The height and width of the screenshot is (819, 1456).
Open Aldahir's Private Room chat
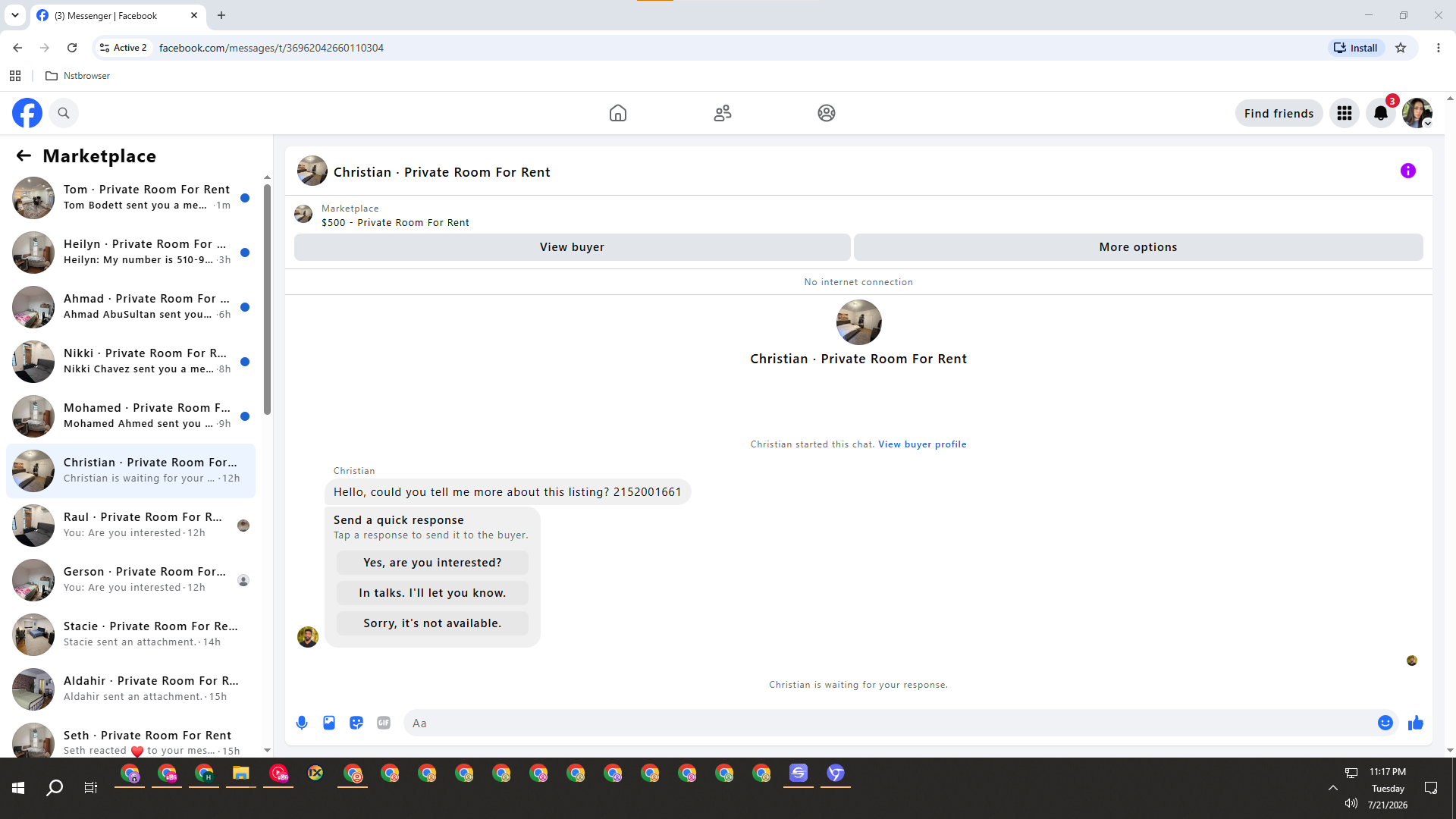[x=130, y=689]
